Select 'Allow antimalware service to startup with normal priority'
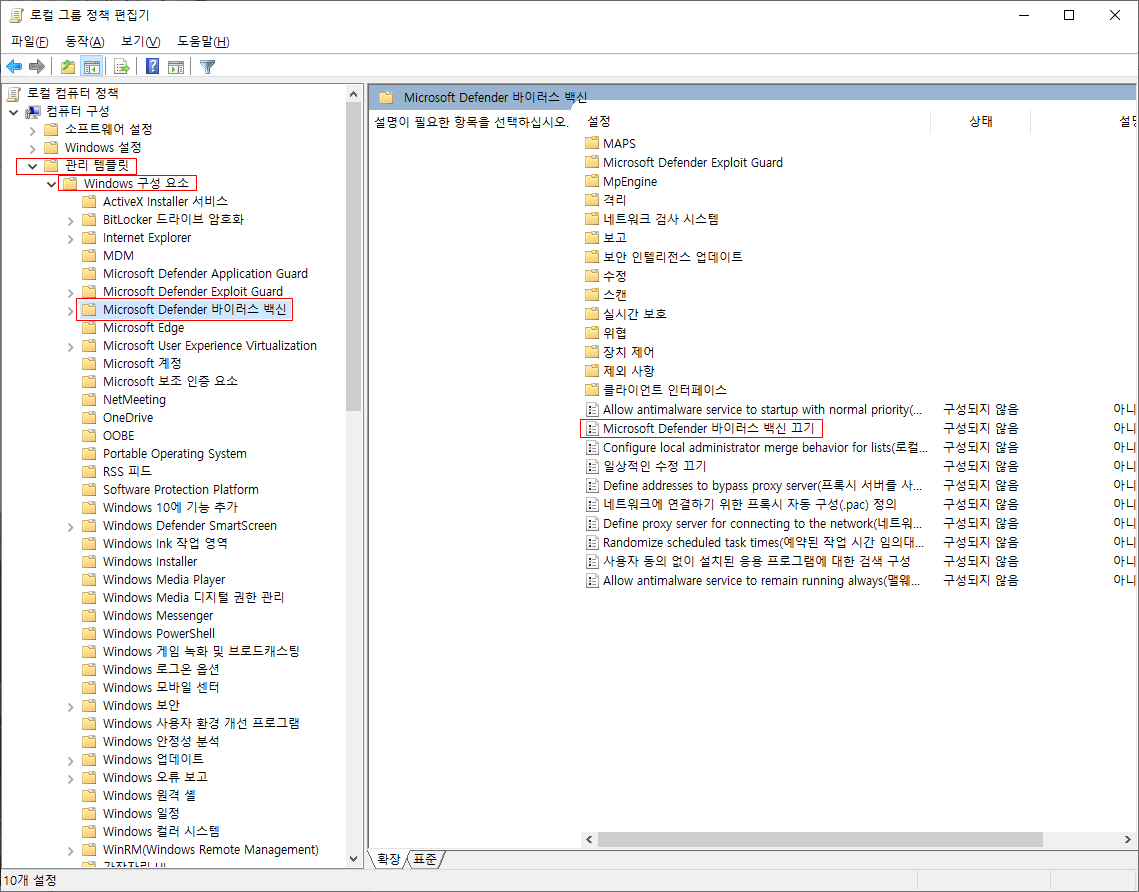The height and width of the screenshot is (892, 1139). [762, 410]
